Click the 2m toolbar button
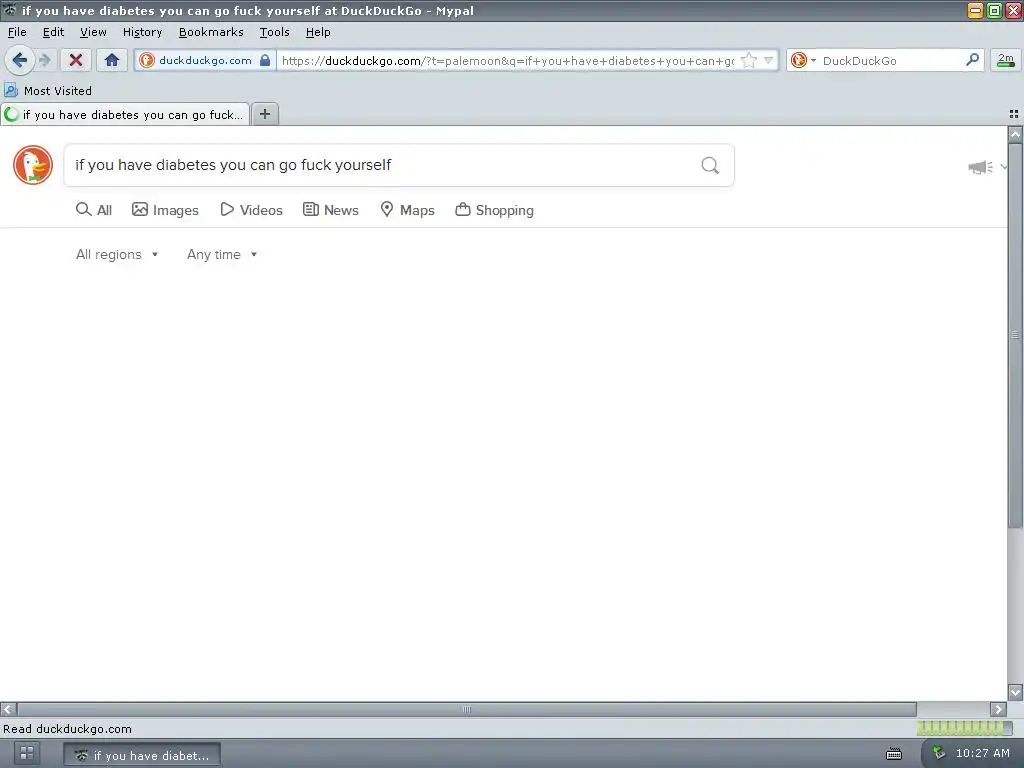1024x768 pixels. pos(1006,61)
